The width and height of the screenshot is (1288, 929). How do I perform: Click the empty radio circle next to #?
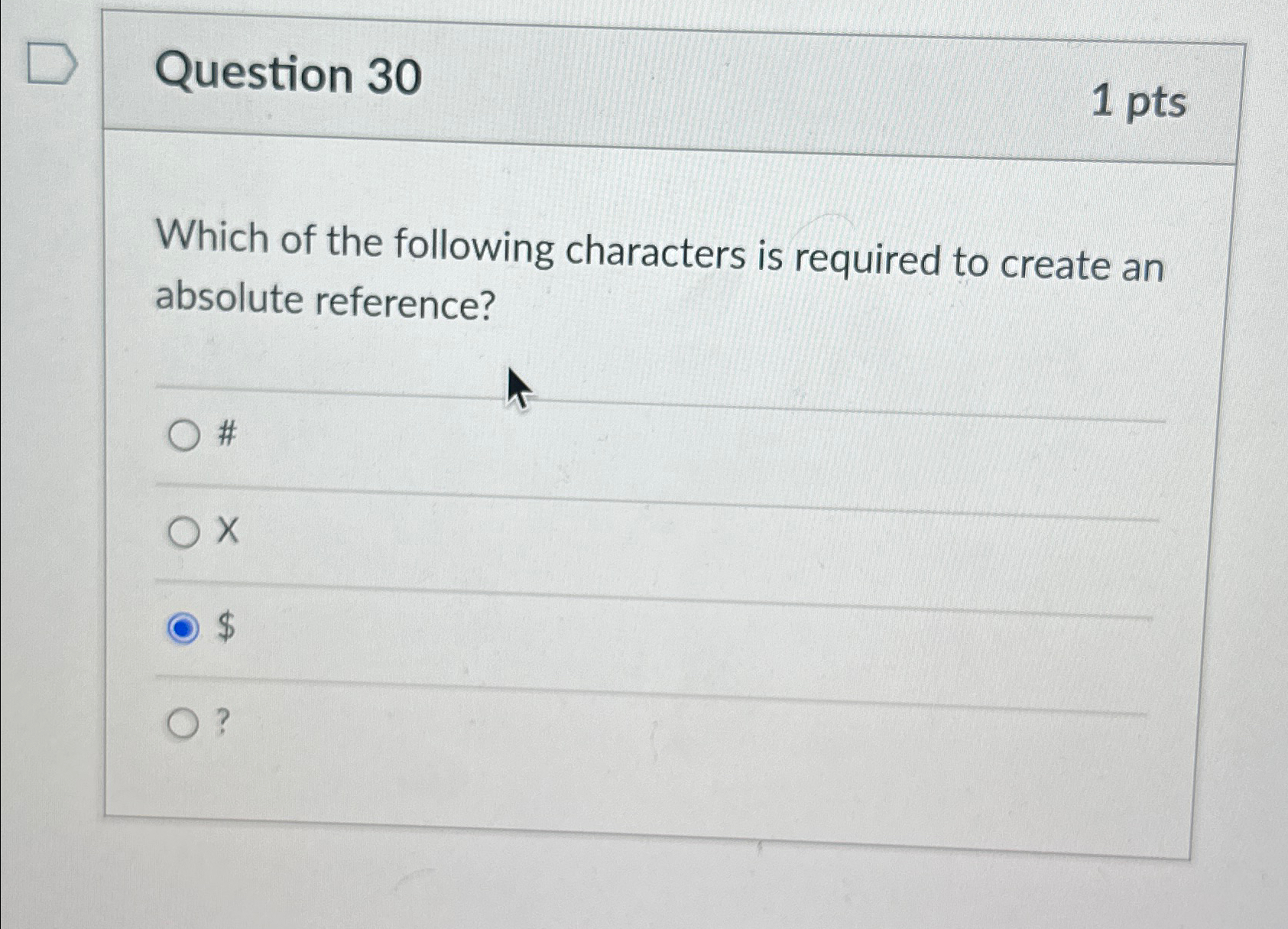pyautogui.click(x=183, y=437)
